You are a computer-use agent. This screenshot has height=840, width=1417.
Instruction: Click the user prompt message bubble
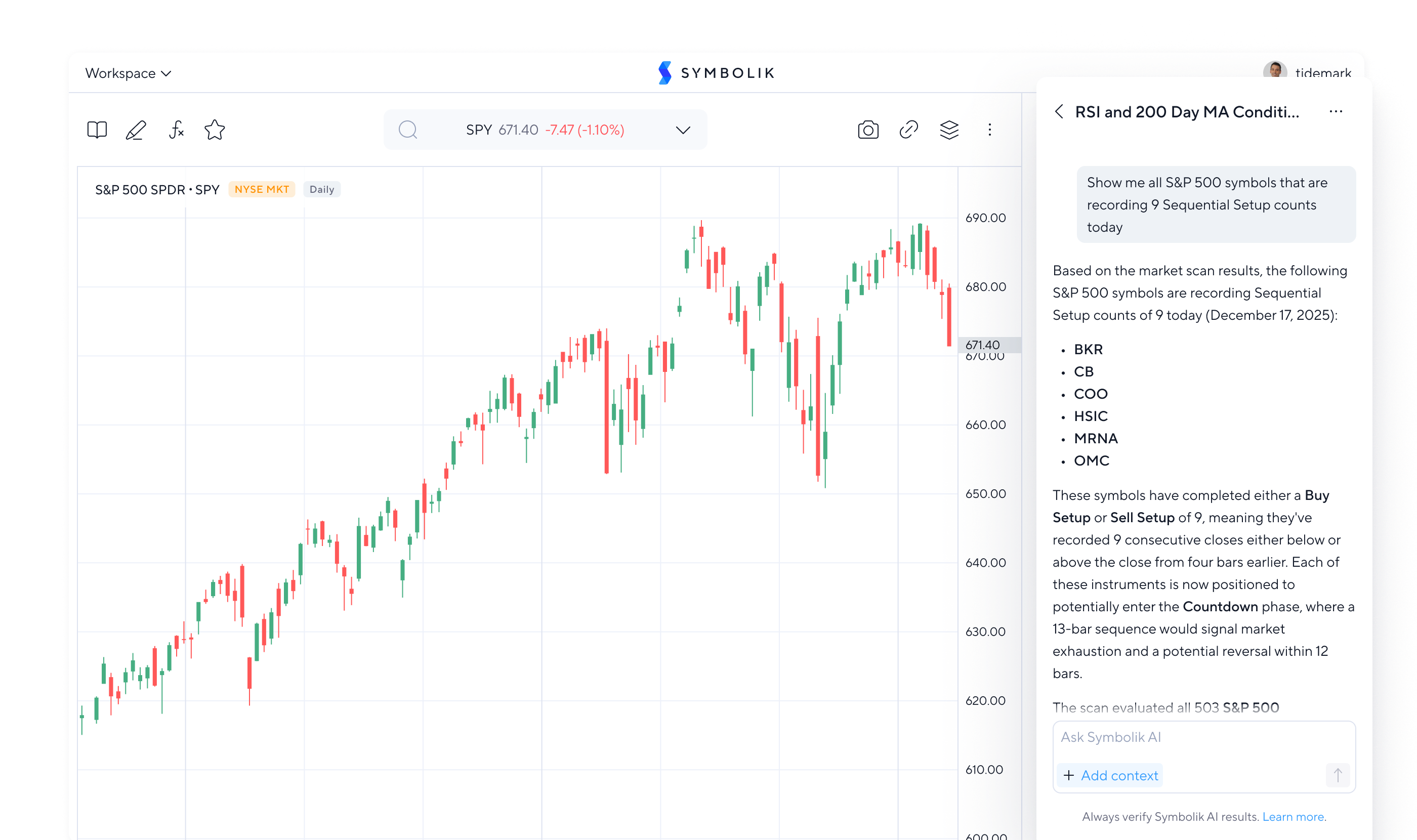[1216, 205]
